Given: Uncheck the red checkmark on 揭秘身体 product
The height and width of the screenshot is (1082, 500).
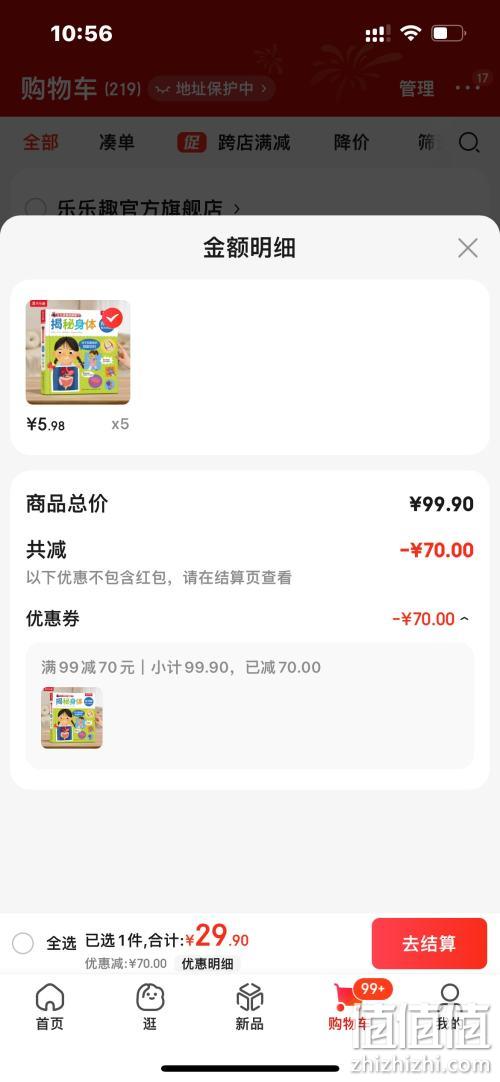Looking at the screenshot, I should pyautogui.click(x=112, y=317).
